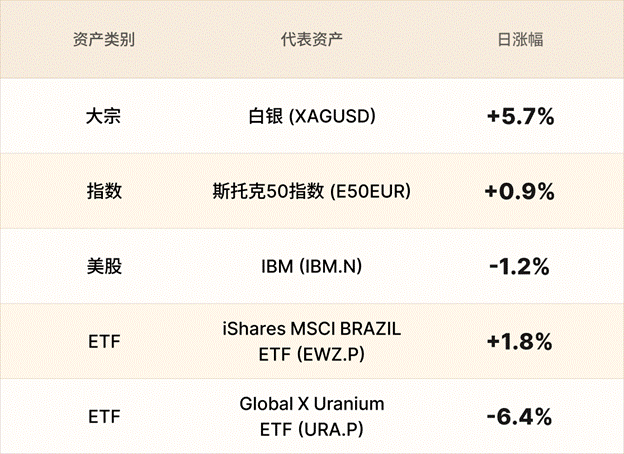
Task: Select the 美股 category cell
Action: click(104, 266)
